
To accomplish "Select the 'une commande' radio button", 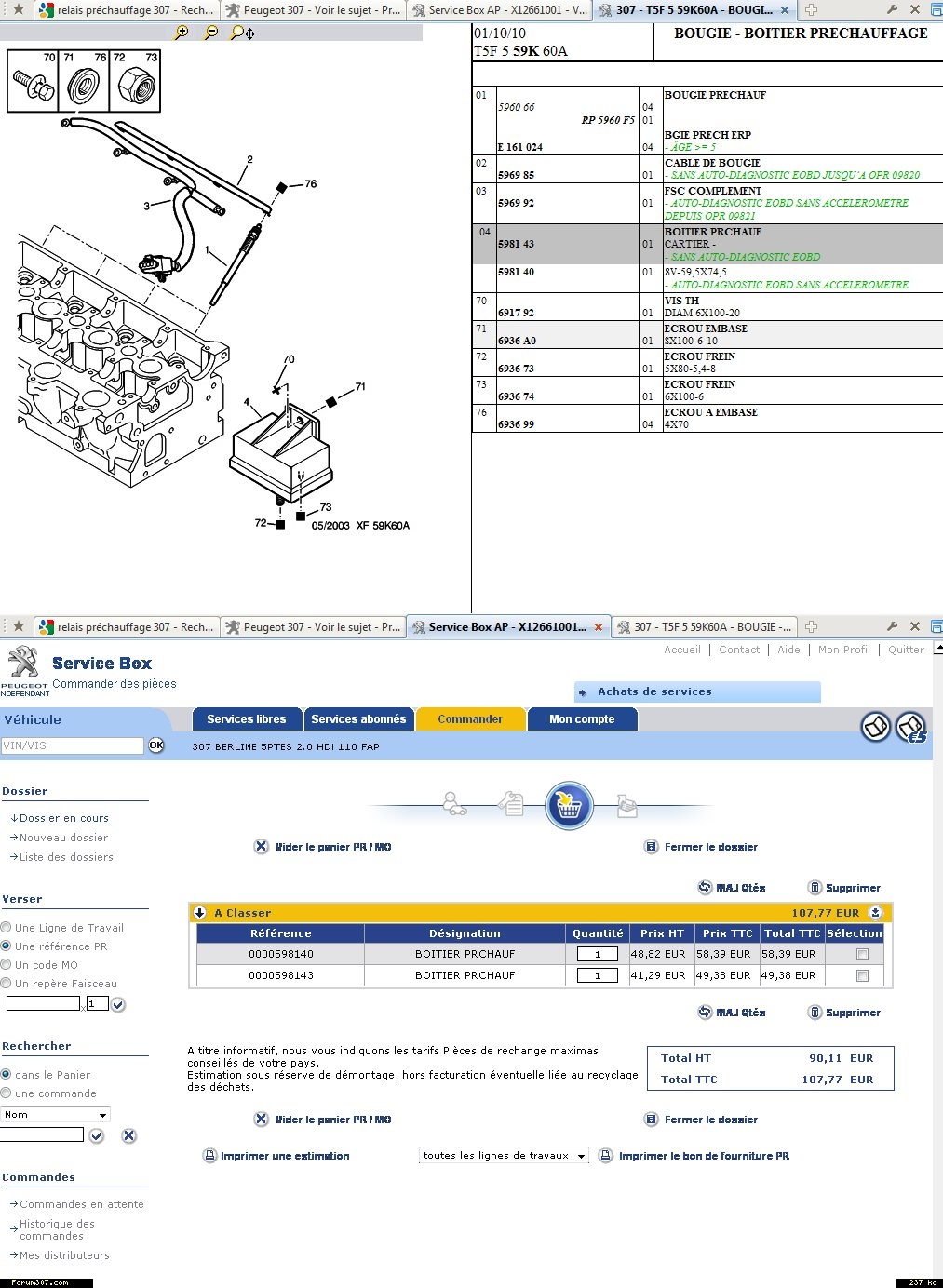I will (x=7, y=1093).
